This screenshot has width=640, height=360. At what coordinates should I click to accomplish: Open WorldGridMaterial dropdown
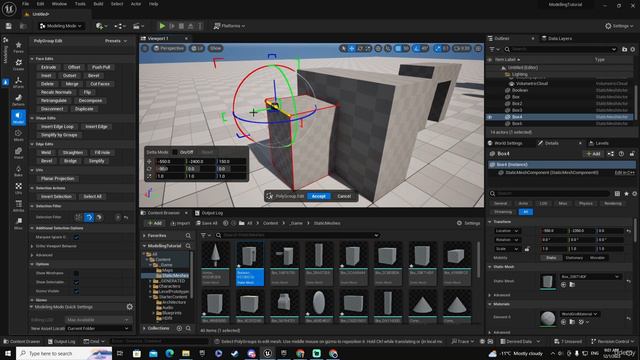tap(579, 314)
